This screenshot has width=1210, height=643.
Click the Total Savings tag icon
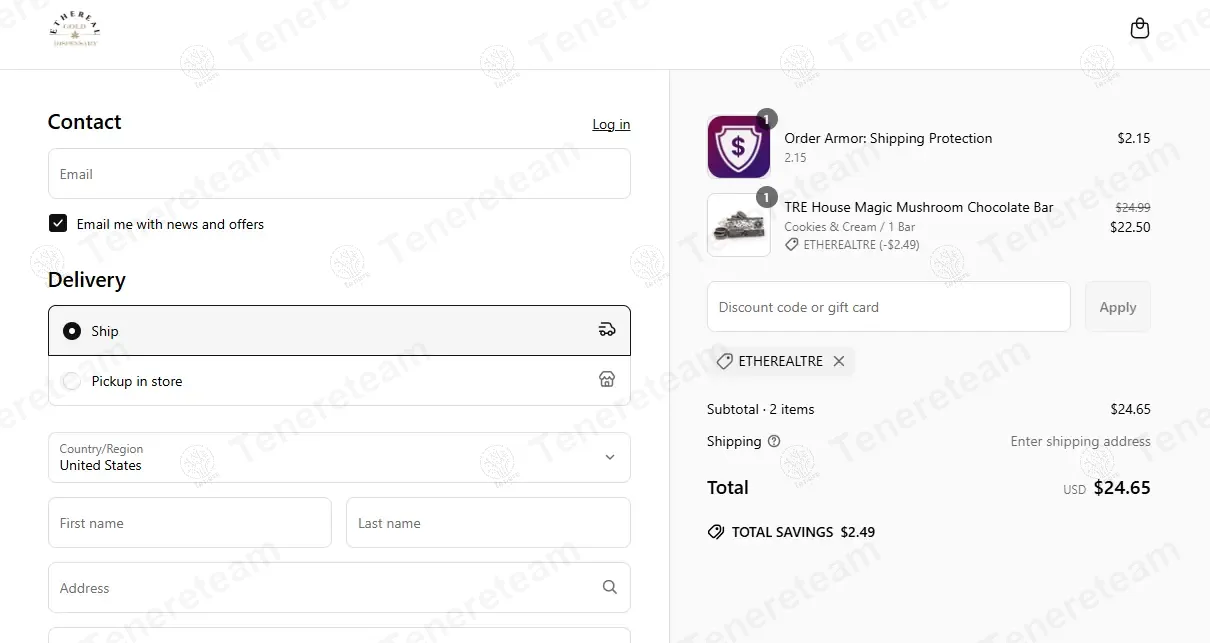[716, 532]
